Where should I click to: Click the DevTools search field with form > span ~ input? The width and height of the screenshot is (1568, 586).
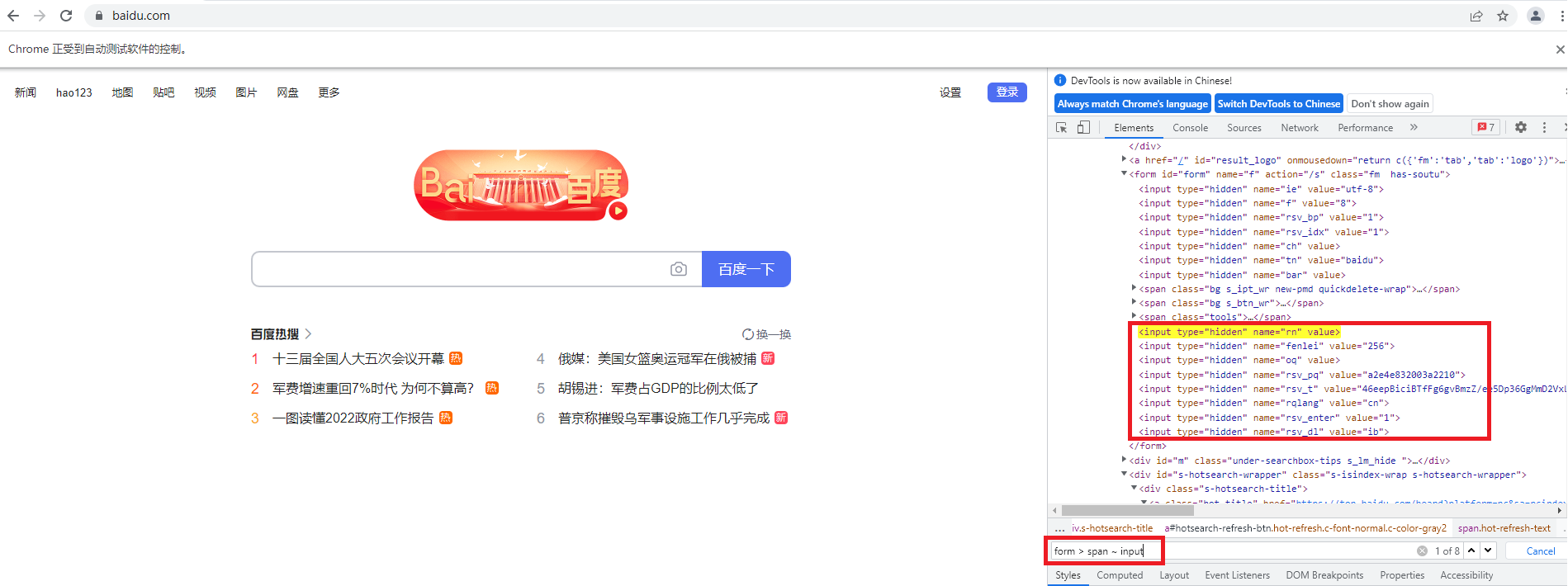tap(1233, 551)
